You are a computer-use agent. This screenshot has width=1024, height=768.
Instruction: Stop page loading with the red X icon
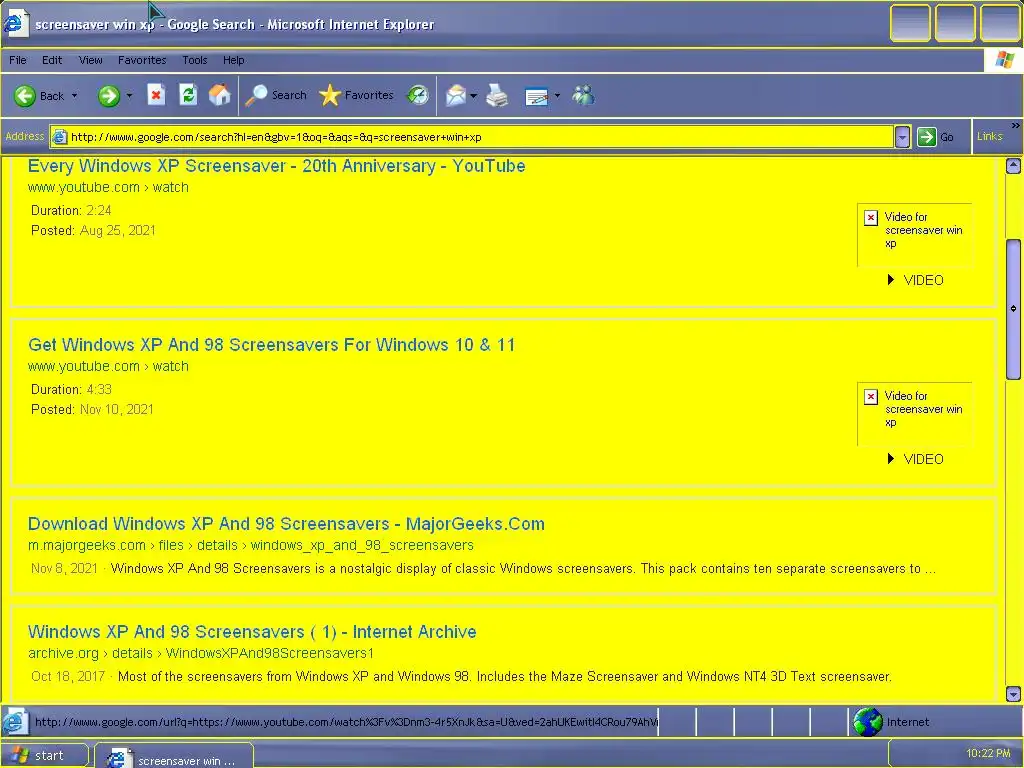[155, 95]
